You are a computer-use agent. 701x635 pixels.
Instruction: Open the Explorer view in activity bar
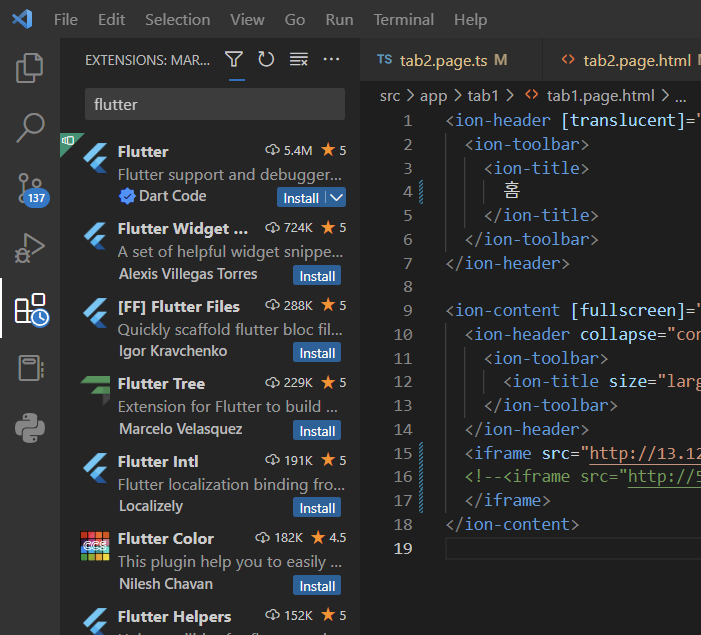click(30, 68)
